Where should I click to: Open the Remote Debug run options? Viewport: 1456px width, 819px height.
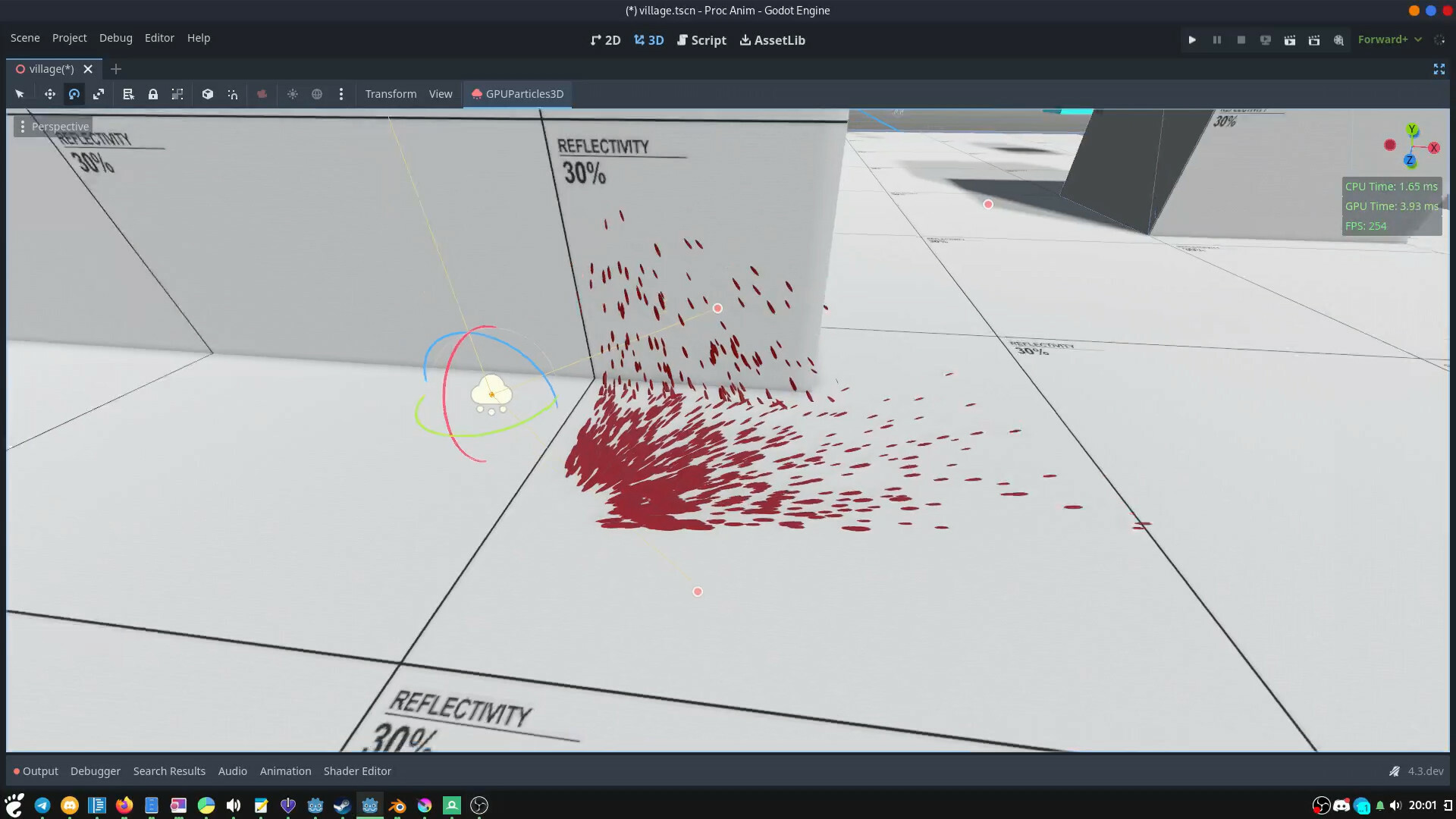coord(1266,40)
